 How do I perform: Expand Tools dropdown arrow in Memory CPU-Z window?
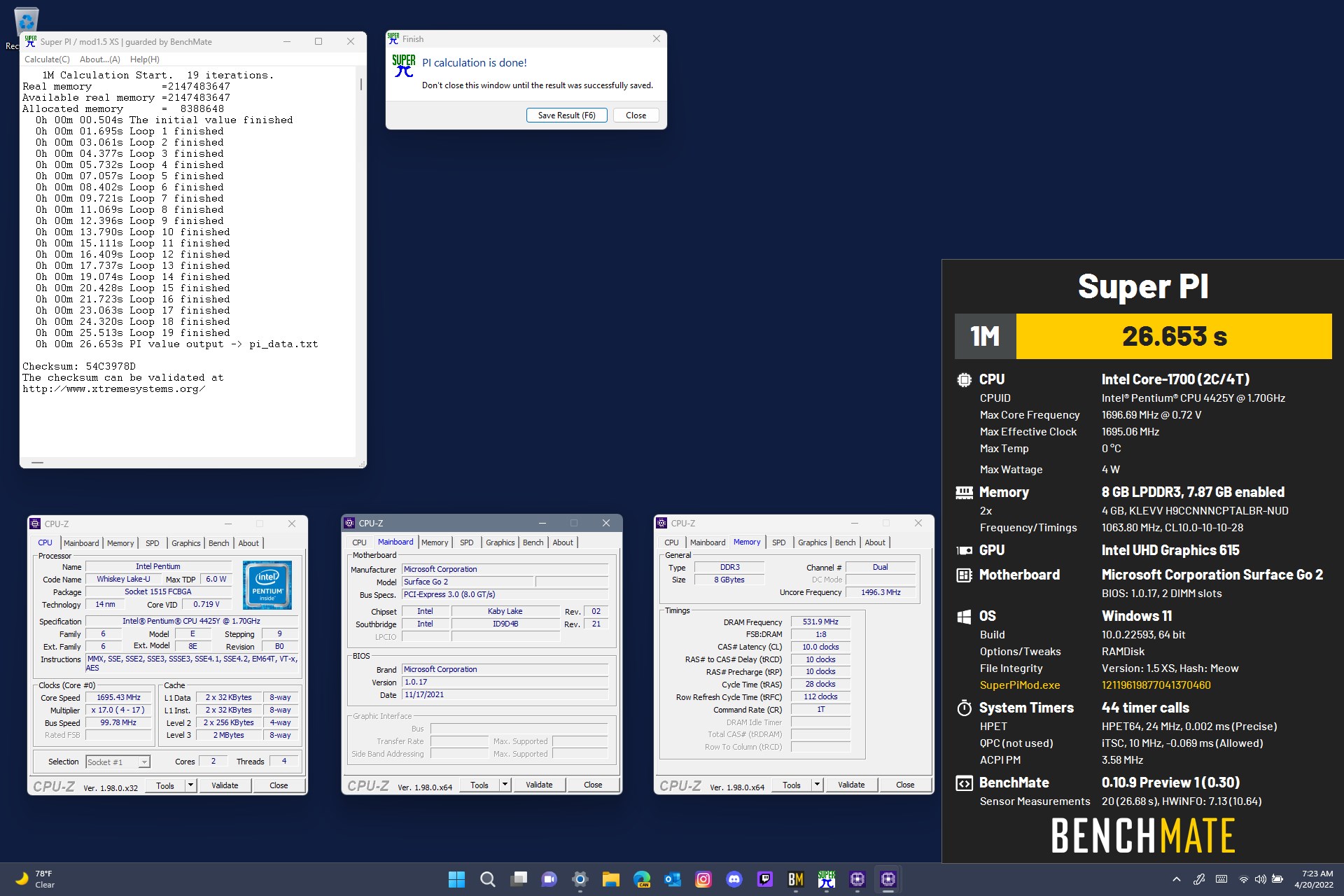click(x=817, y=785)
